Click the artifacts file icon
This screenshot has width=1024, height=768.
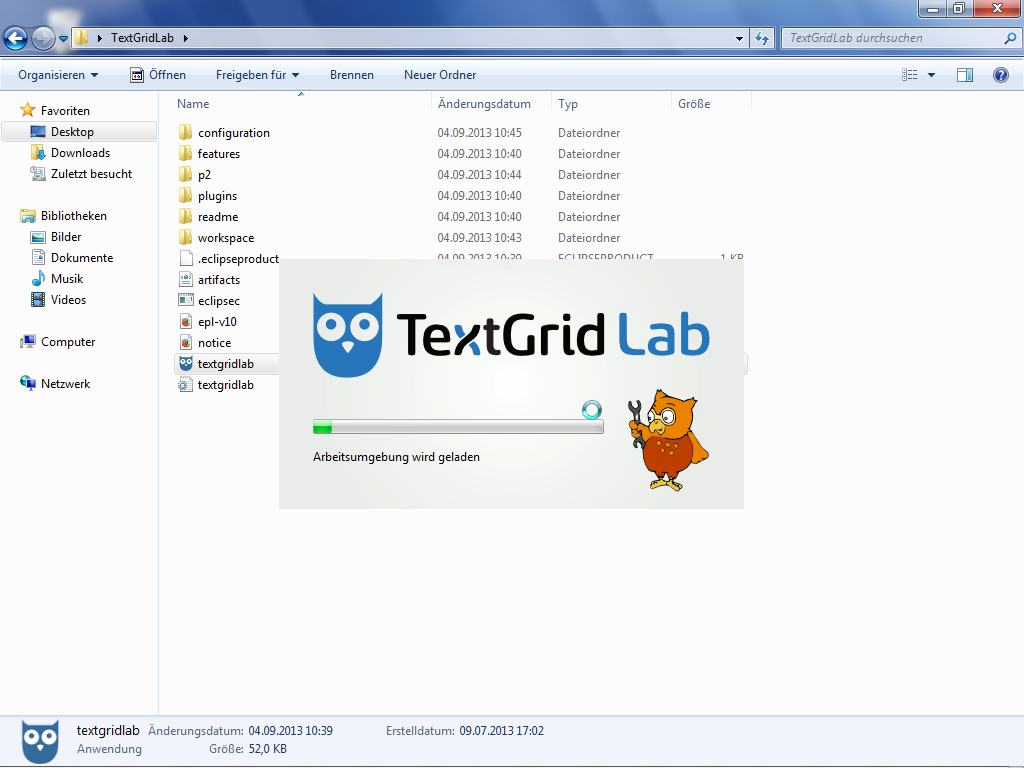(185, 280)
